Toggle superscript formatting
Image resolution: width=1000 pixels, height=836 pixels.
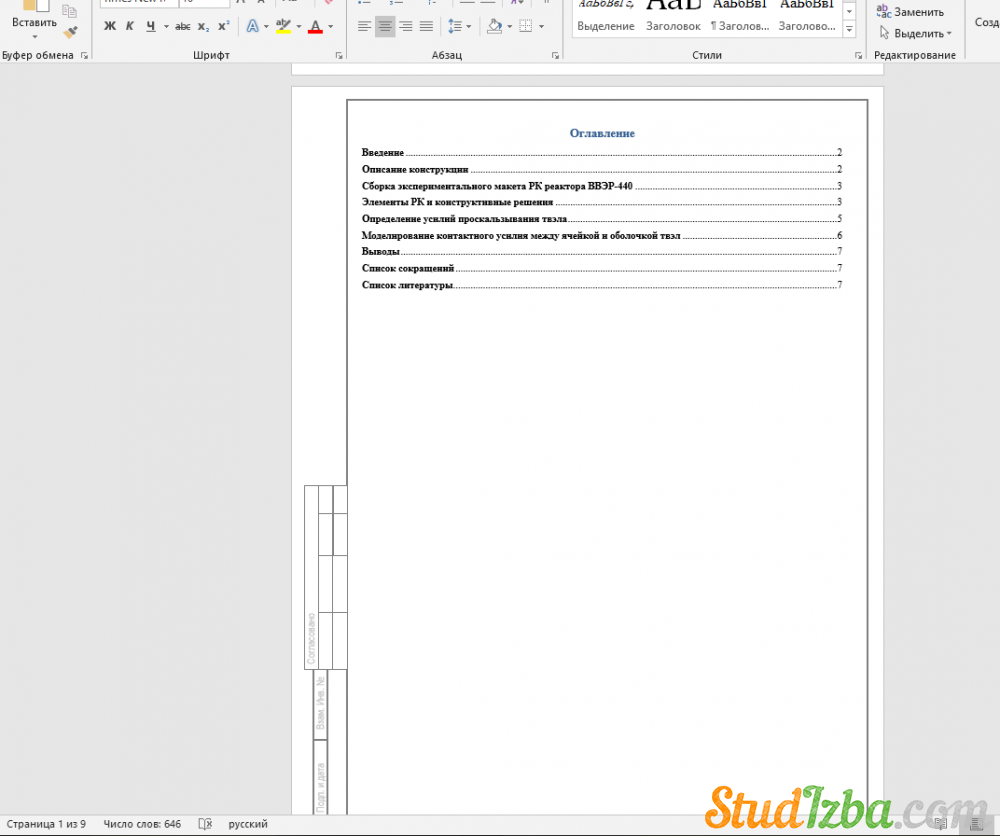[223, 27]
